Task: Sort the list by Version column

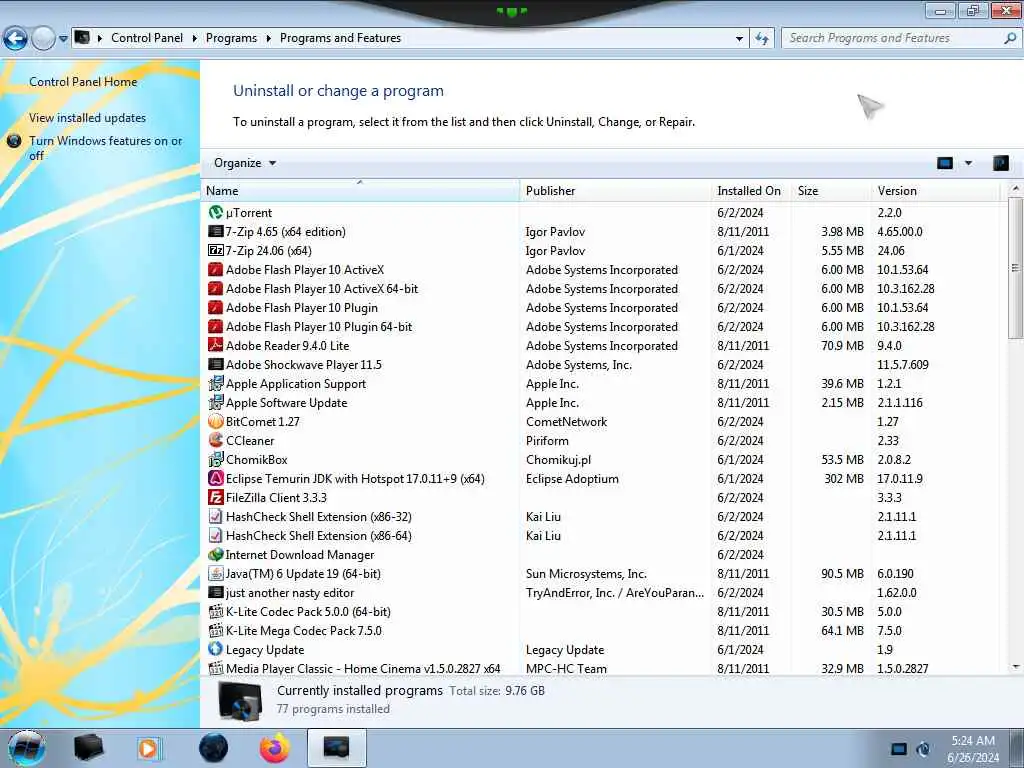Action: coord(935,191)
